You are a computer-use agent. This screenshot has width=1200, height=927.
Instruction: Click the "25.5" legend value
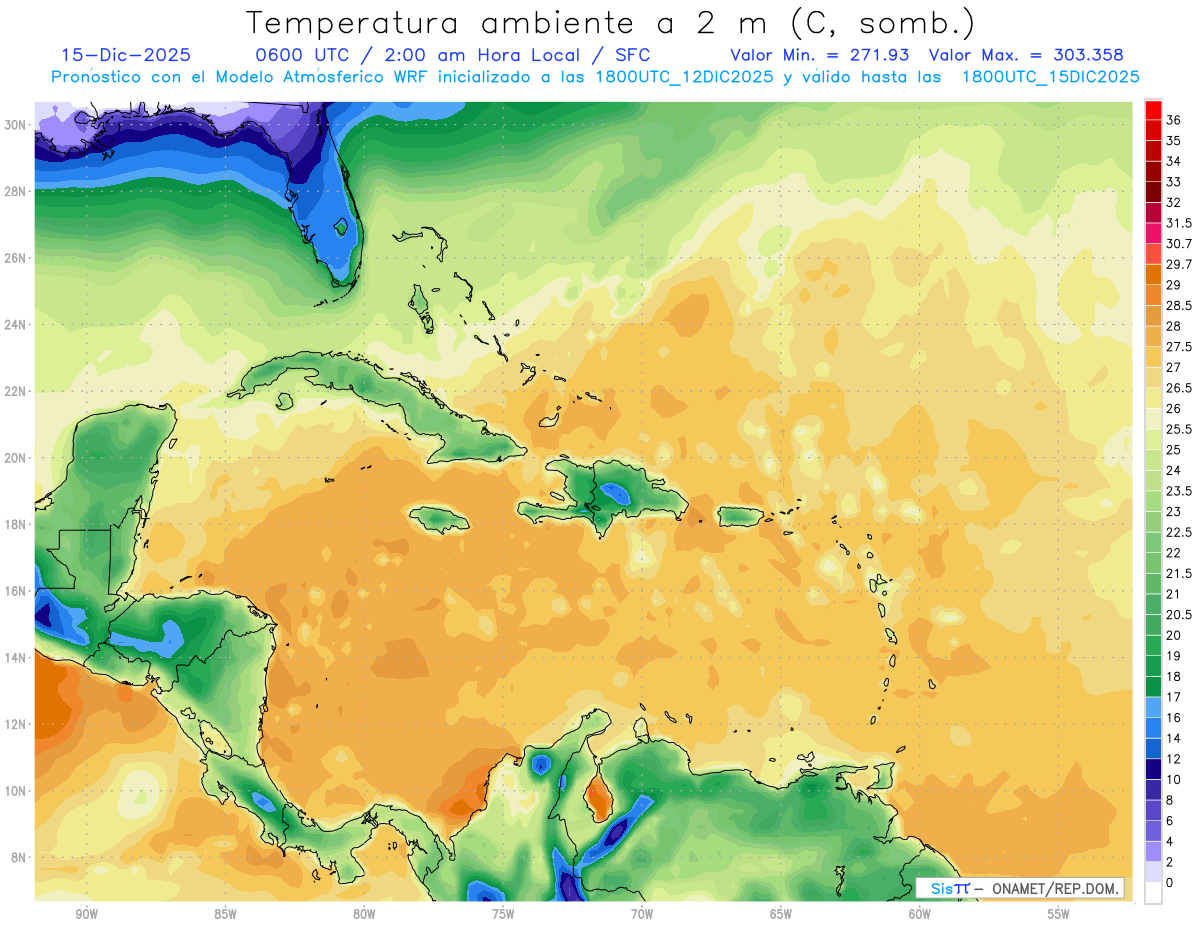(x=1179, y=429)
